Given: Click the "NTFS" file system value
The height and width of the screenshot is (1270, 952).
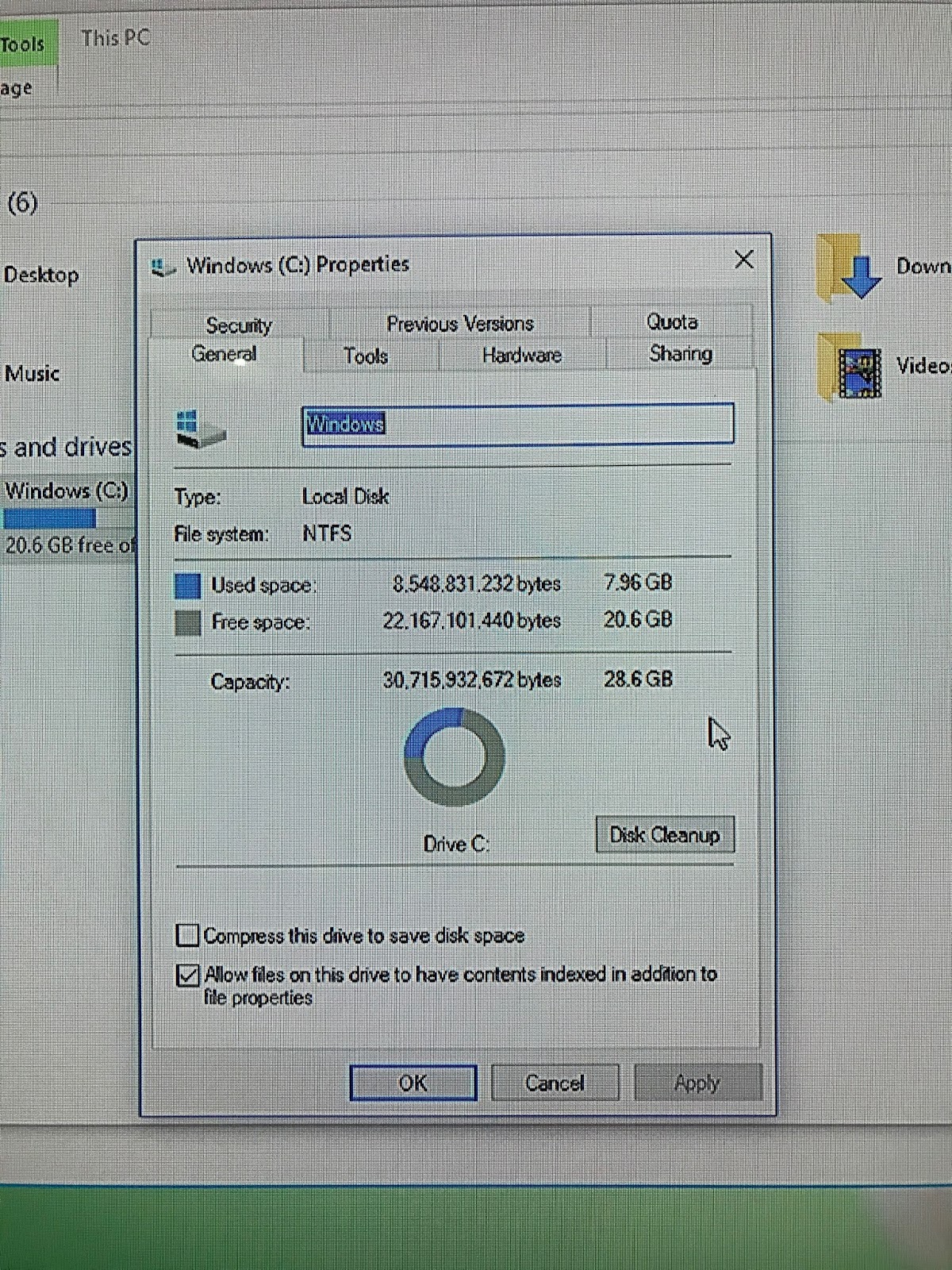Looking at the screenshot, I should click(327, 533).
